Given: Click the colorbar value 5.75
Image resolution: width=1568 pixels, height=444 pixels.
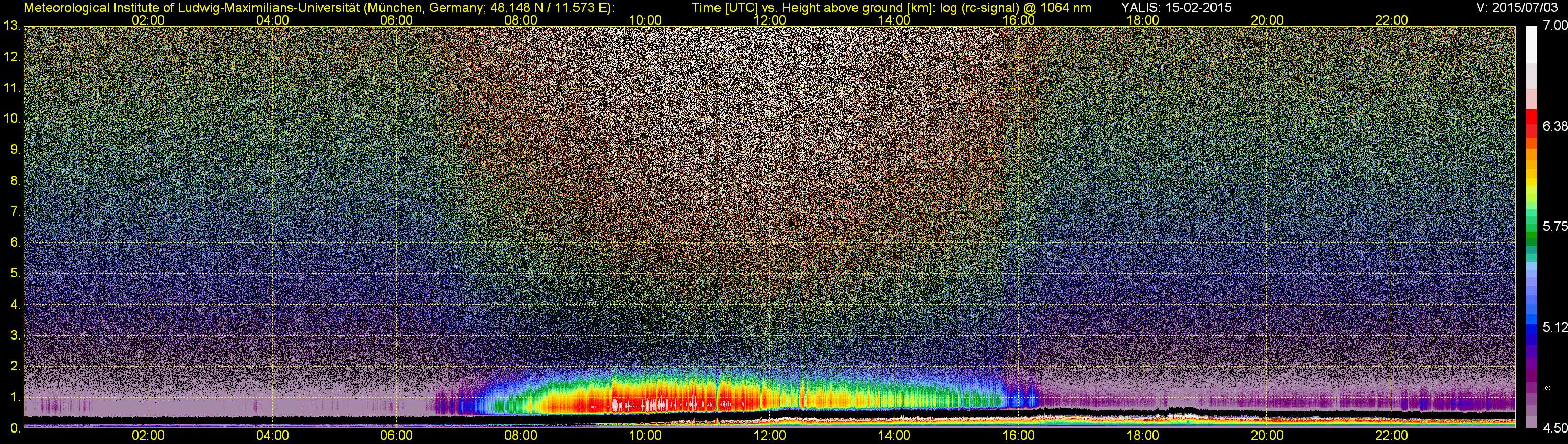Looking at the screenshot, I should coord(1554,226).
